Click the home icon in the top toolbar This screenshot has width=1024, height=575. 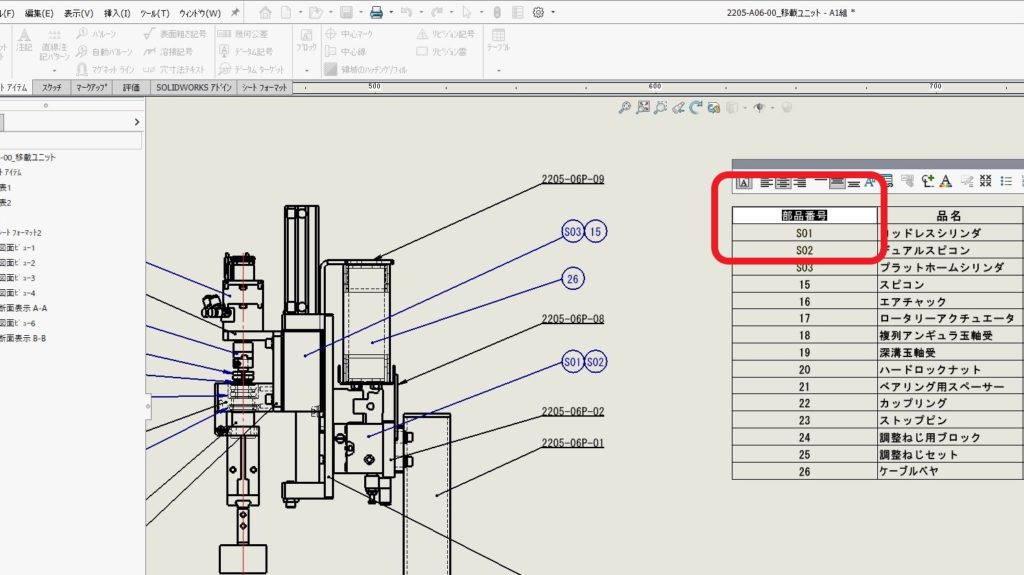coord(265,13)
